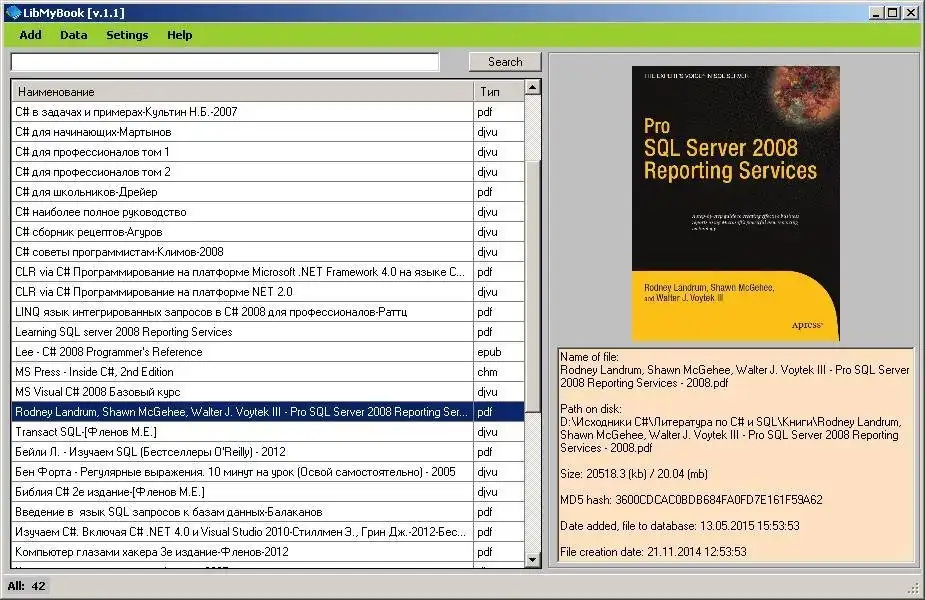The width and height of the screenshot is (925, 600).
Task: Open the Add menu
Action: pos(30,35)
